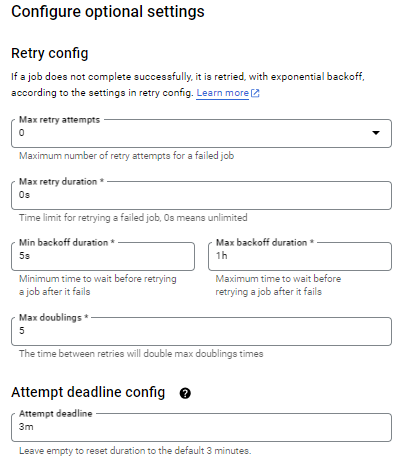Screen dimensions: 408x475
Task: Click the hint about maximum number of retry attempts
Action: click(x=127, y=156)
